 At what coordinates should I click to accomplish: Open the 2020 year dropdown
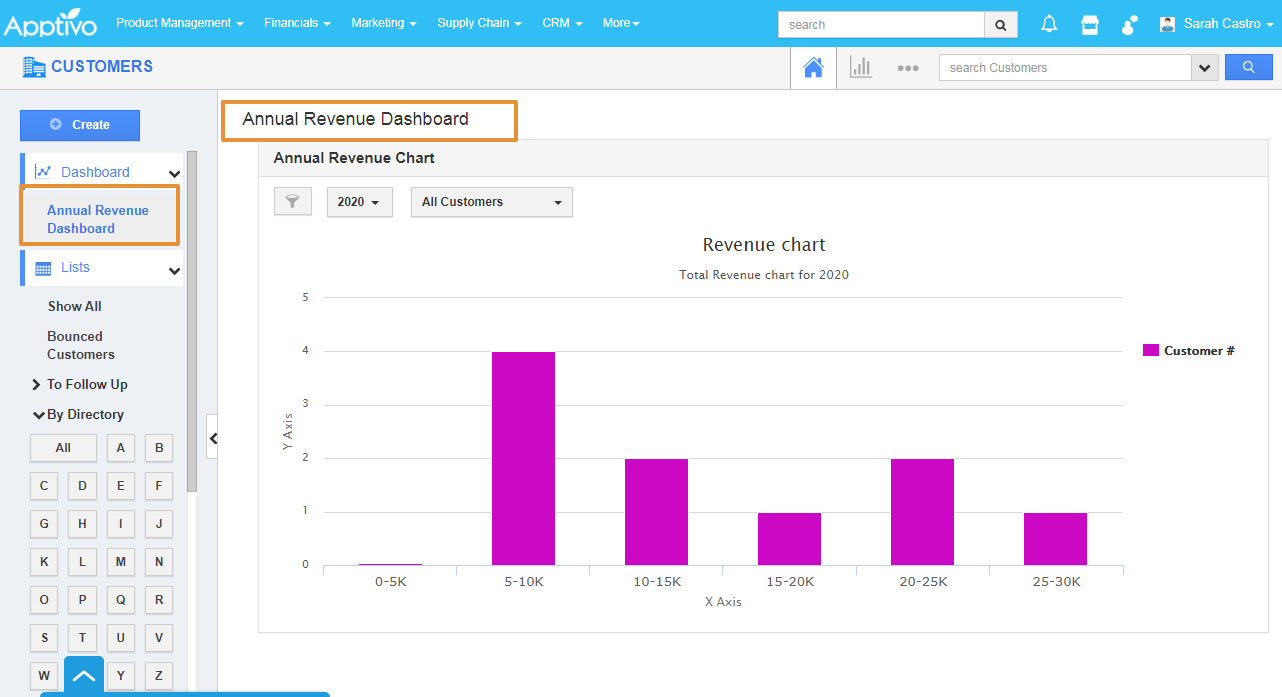(x=359, y=202)
